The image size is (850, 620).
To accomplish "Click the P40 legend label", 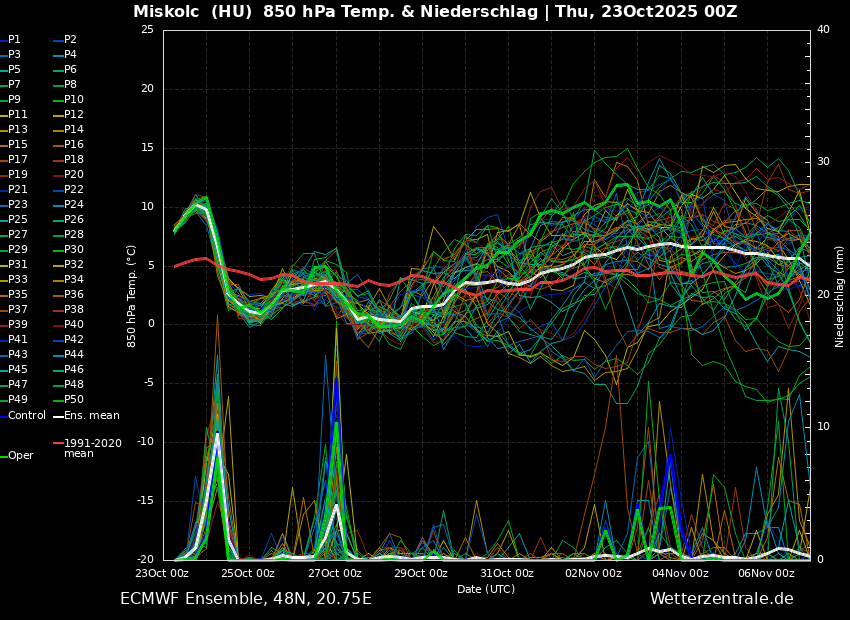I will coord(74,324).
